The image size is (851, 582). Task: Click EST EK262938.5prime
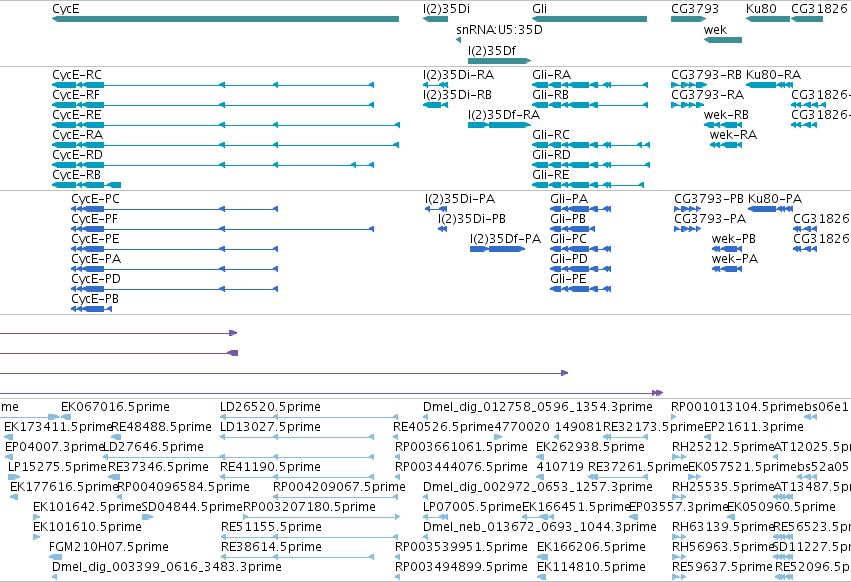[539, 457]
